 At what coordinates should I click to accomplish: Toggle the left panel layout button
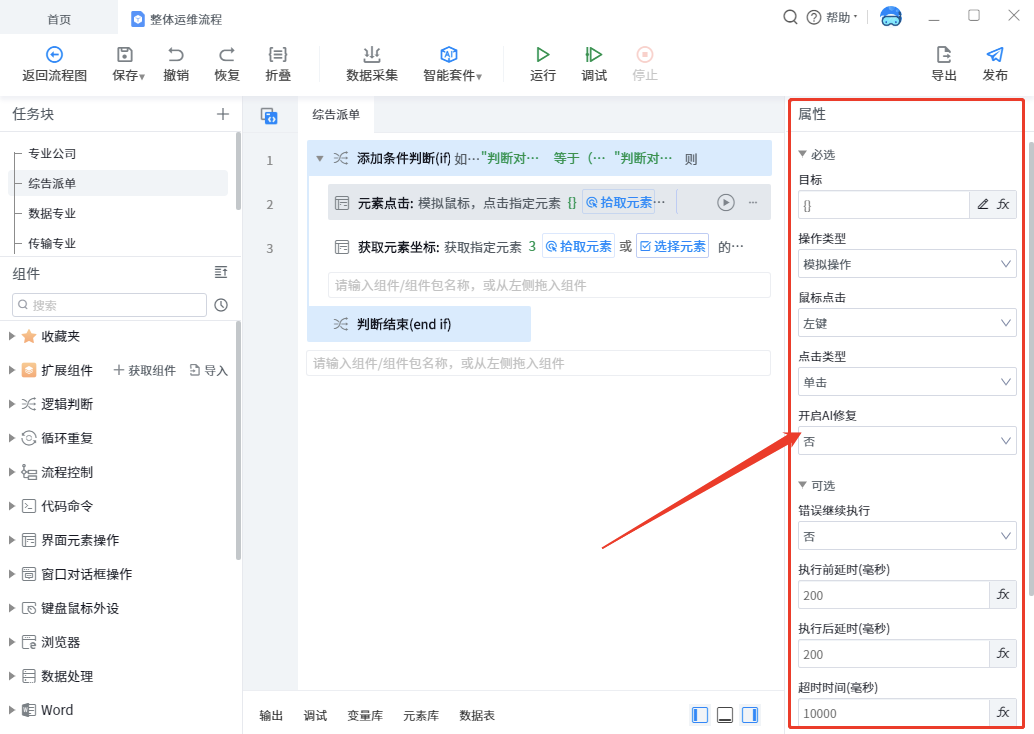pyautogui.click(x=700, y=715)
